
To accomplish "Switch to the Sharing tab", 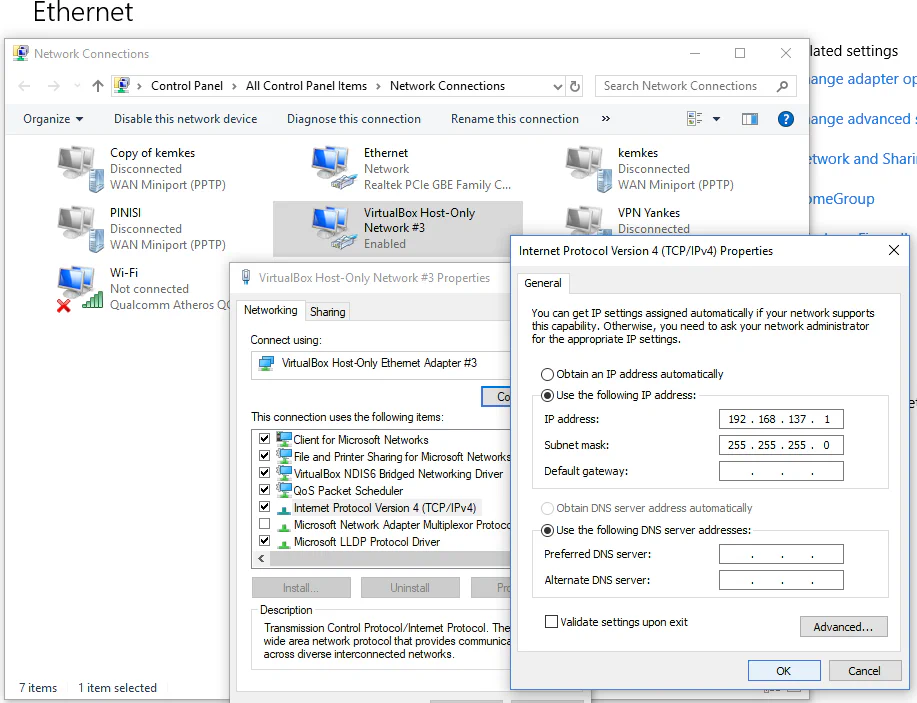I will 328,312.
